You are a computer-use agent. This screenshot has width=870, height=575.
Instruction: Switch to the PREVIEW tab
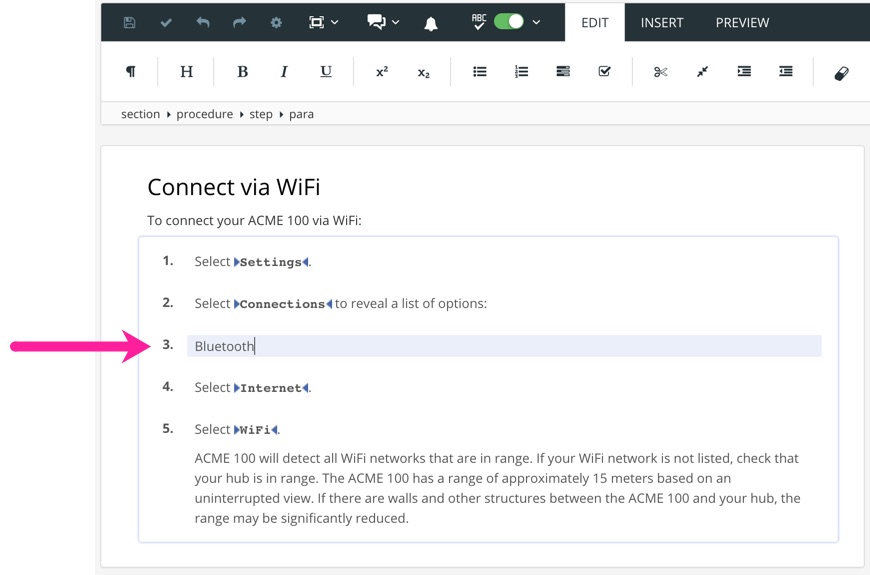pos(742,22)
